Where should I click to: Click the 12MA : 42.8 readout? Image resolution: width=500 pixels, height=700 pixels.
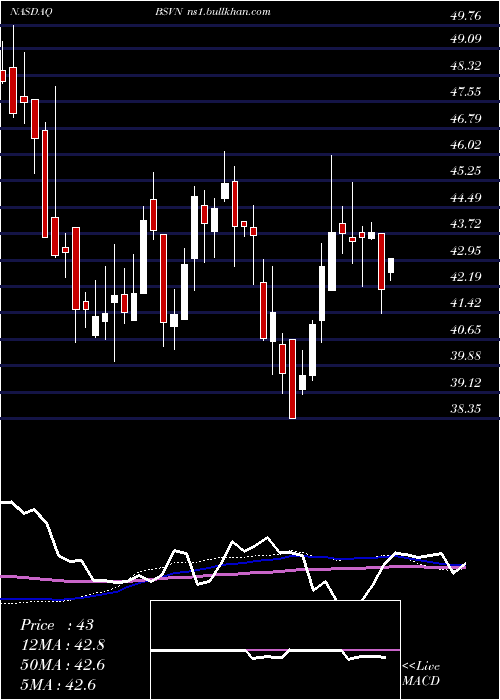[x=63, y=645]
